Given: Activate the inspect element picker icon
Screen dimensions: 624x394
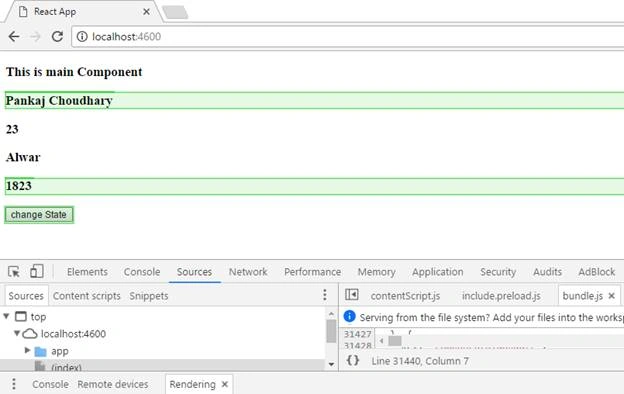Looking at the screenshot, I should pyautogui.click(x=14, y=272).
